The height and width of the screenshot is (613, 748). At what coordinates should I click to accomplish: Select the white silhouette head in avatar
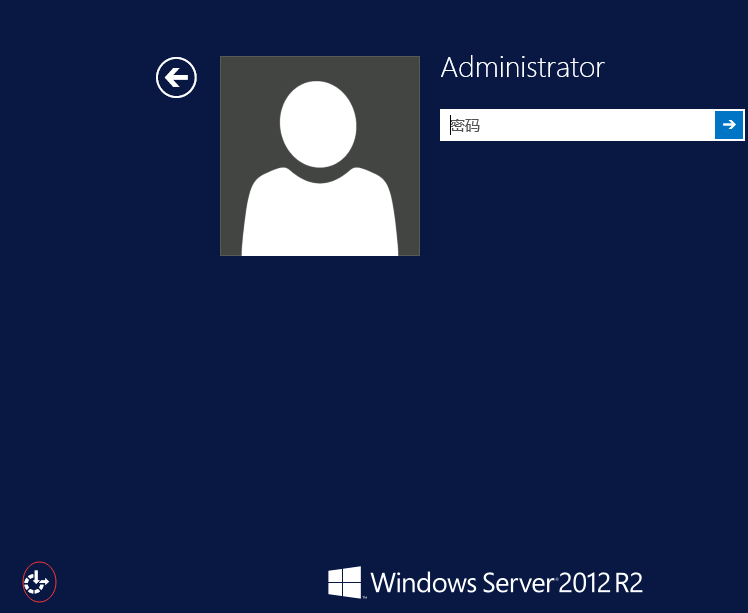click(x=318, y=122)
